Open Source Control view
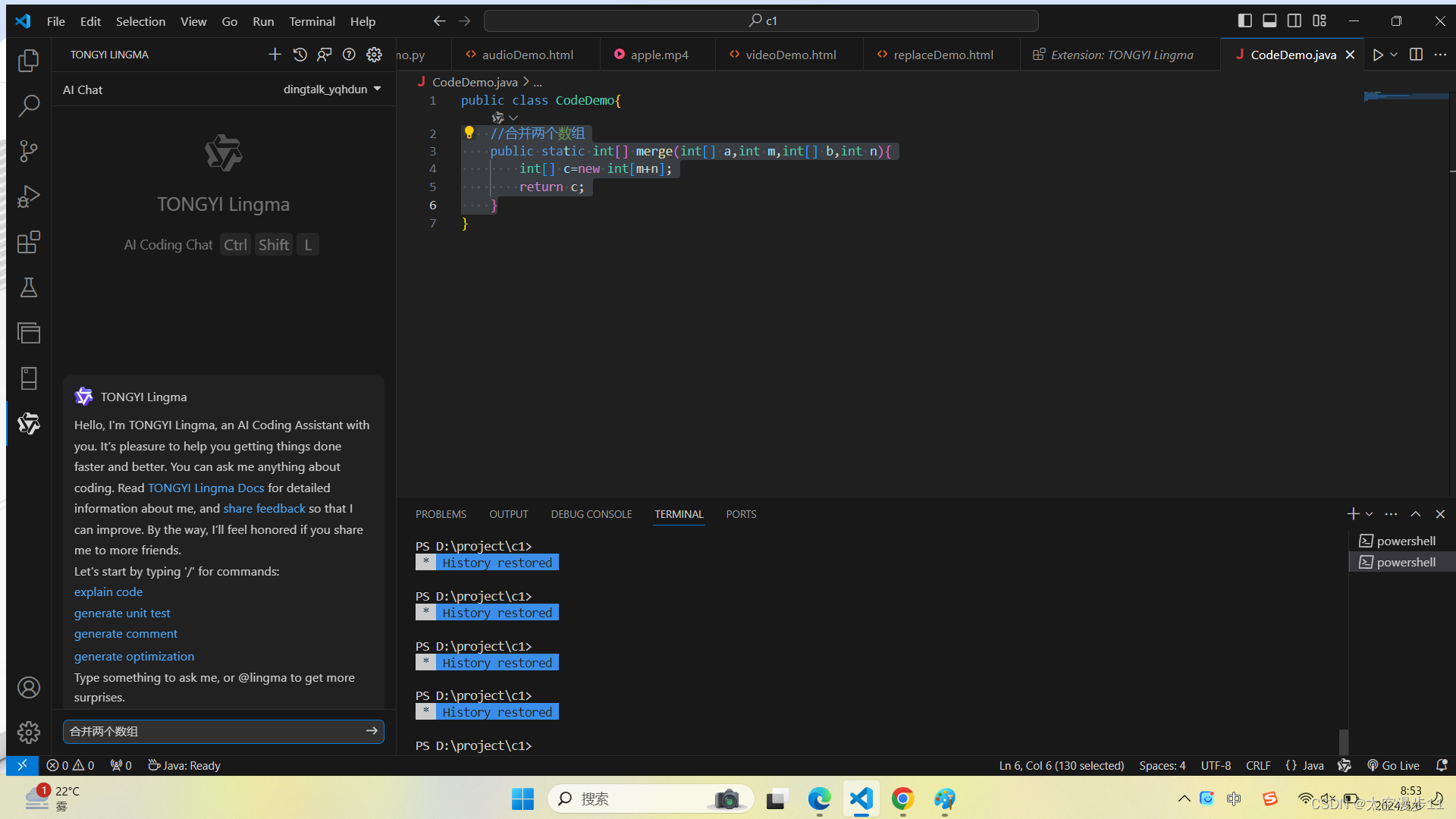This screenshot has height=819, width=1456. click(x=29, y=151)
